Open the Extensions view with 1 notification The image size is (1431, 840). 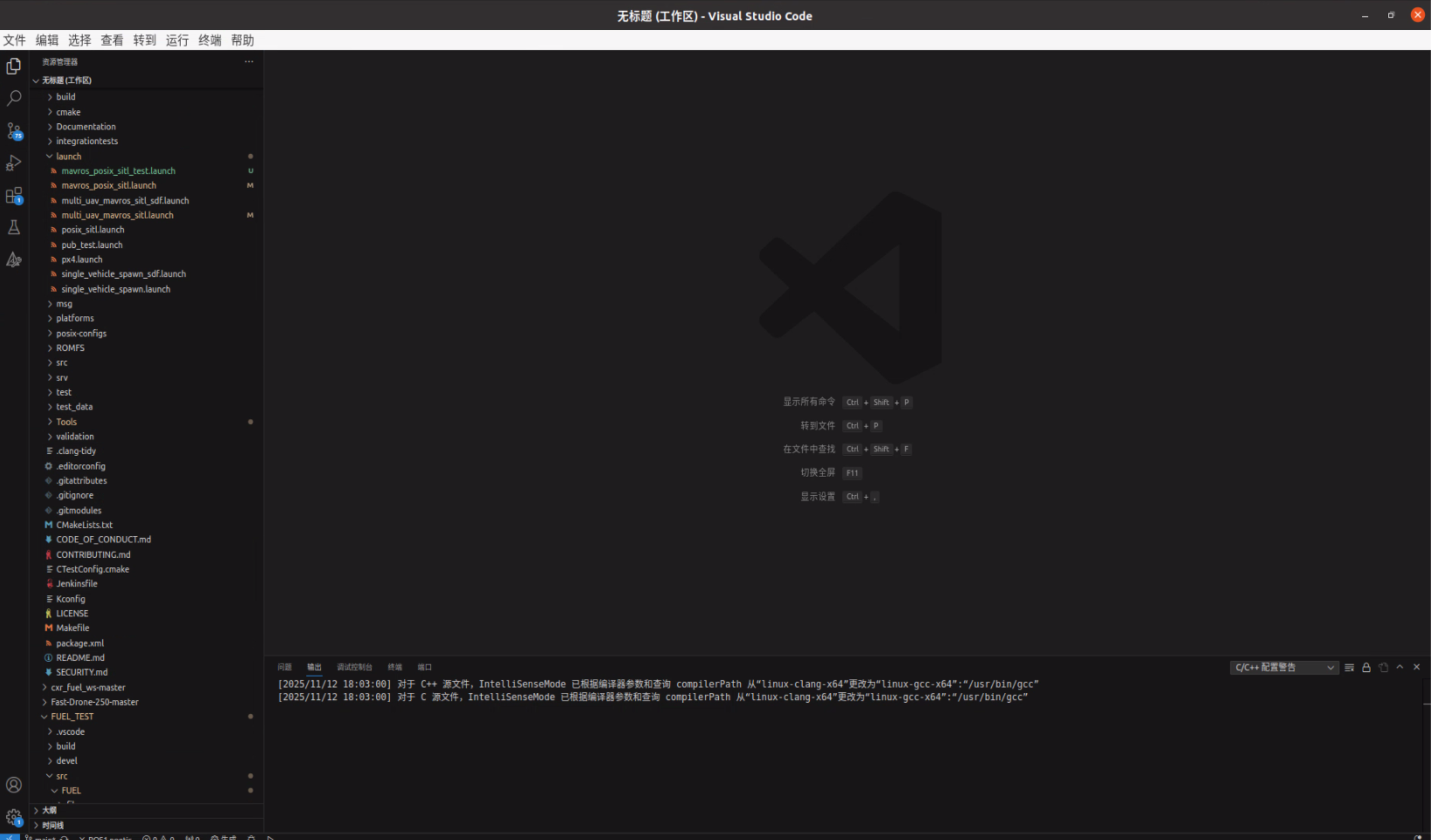click(13, 195)
